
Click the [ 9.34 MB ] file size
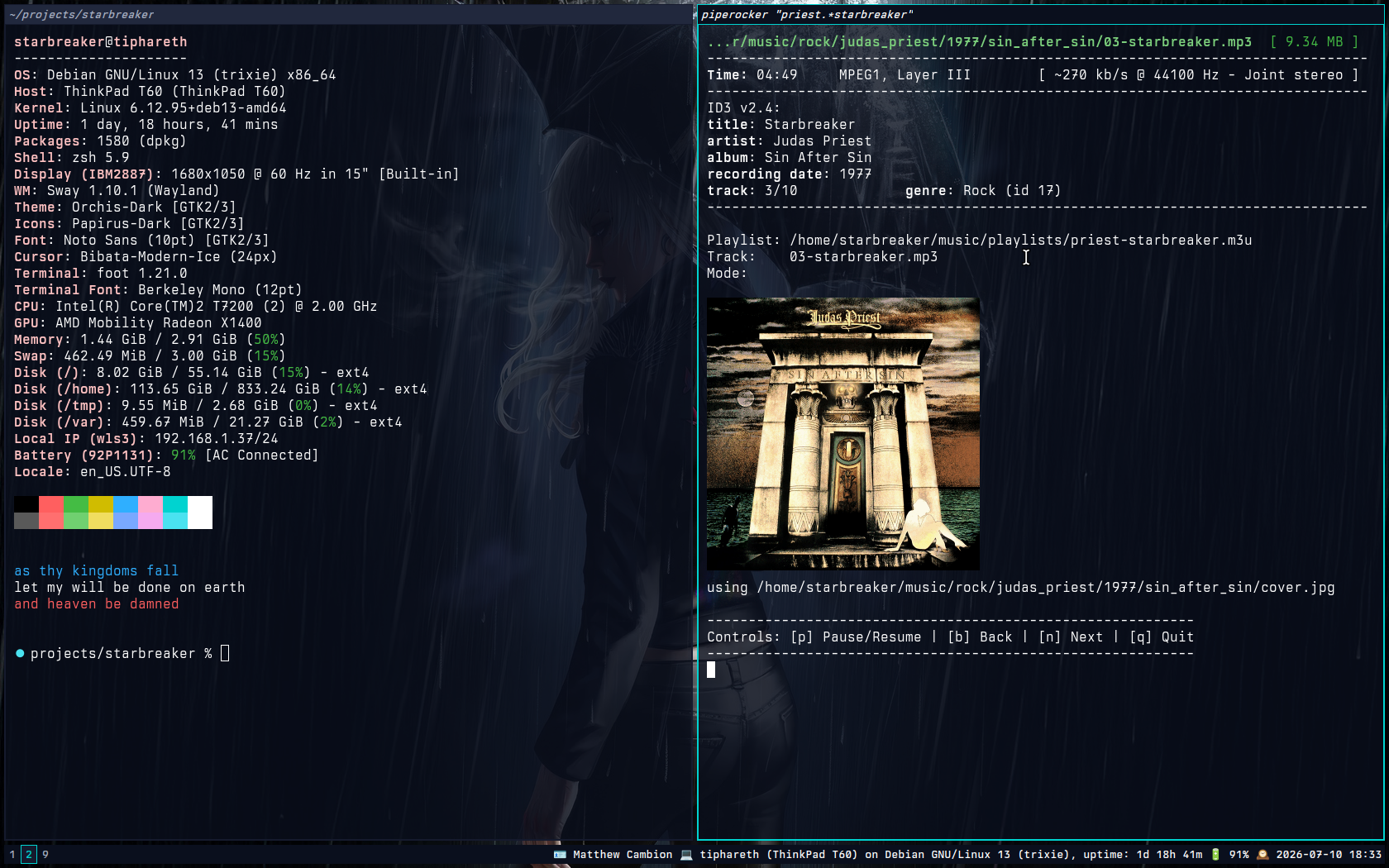(1315, 41)
